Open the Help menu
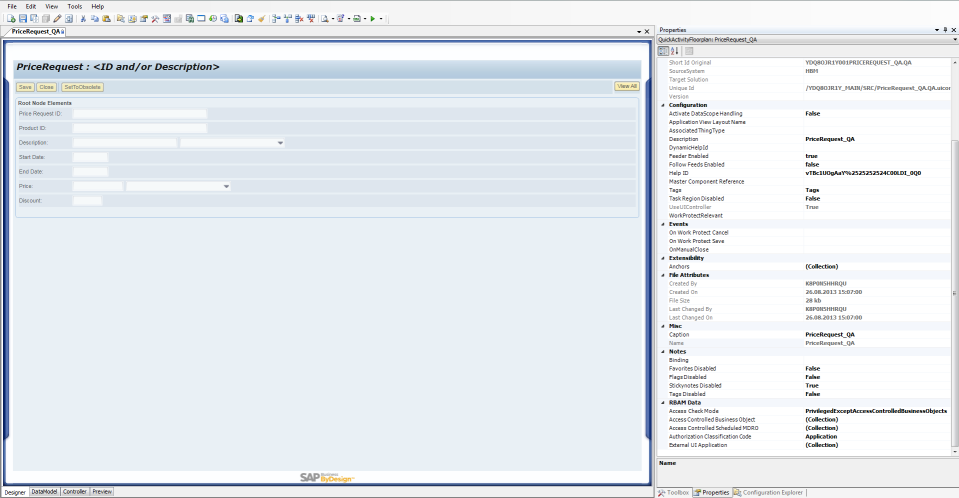 98,6
